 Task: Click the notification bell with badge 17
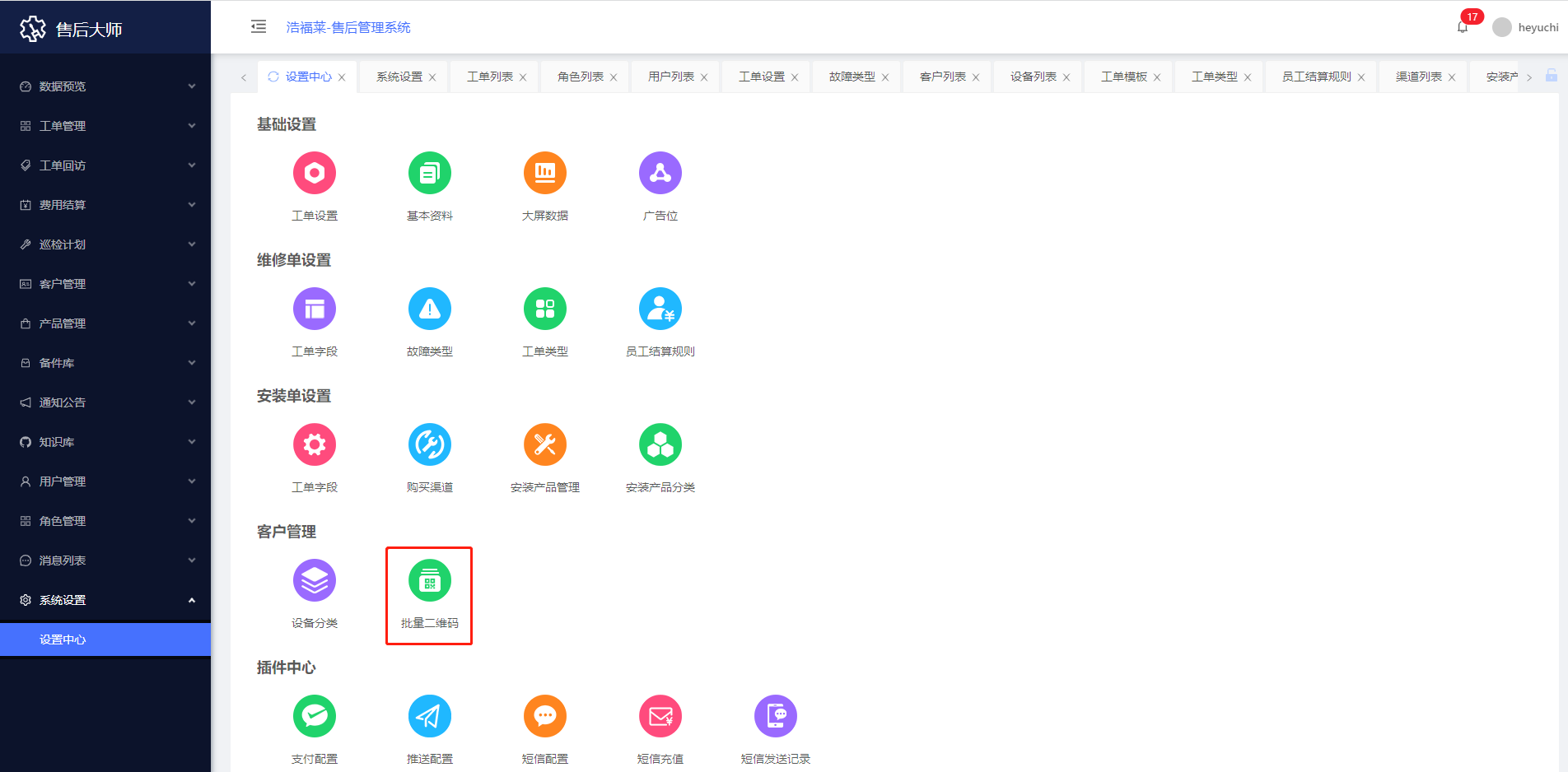click(x=1463, y=27)
